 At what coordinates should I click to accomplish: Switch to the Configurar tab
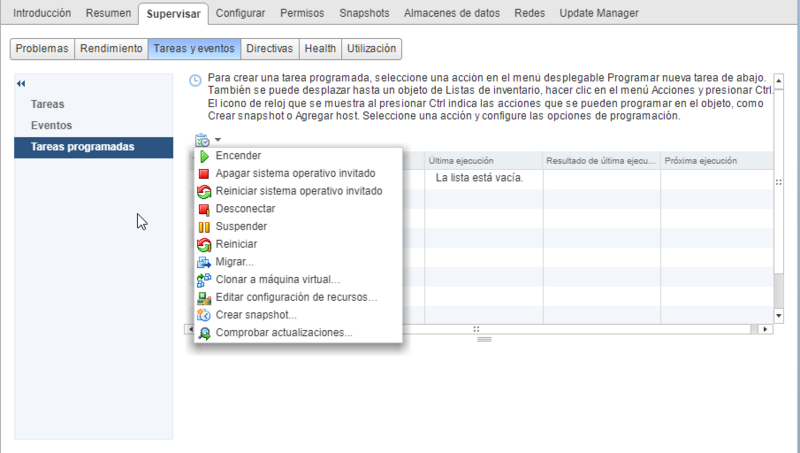[x=240, y=13]
